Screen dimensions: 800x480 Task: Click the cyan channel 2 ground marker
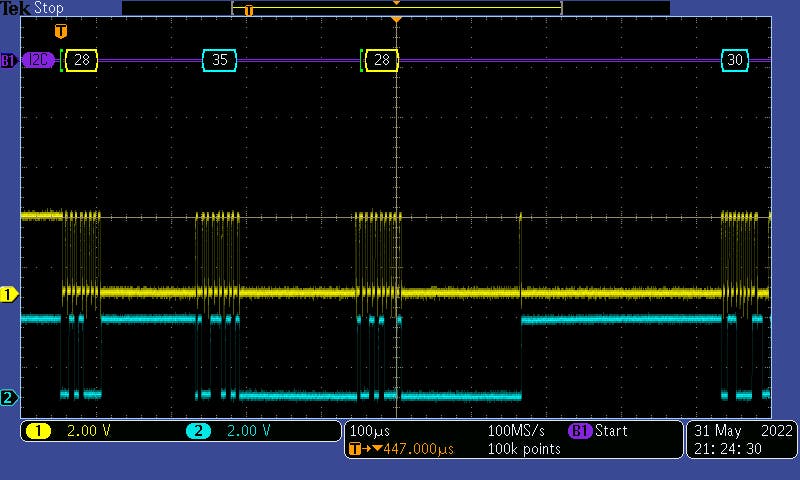[9, 398]
